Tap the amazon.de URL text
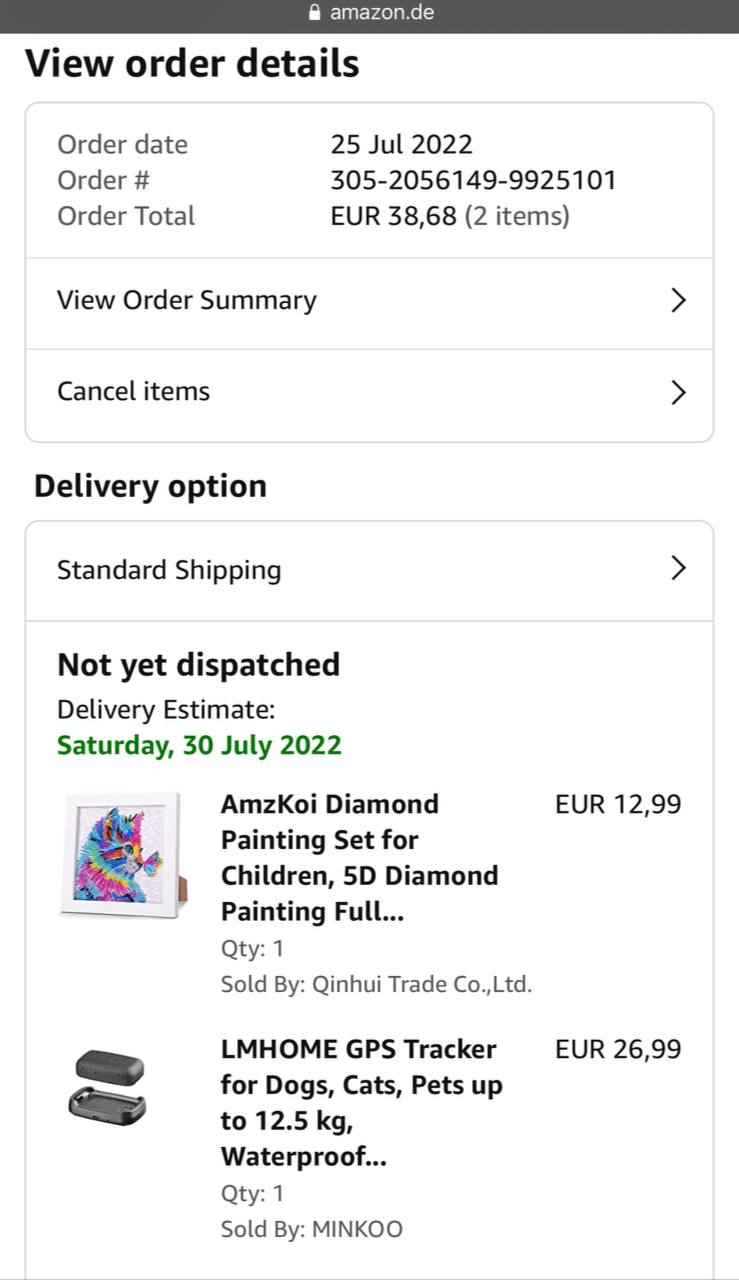 [382, 13]
